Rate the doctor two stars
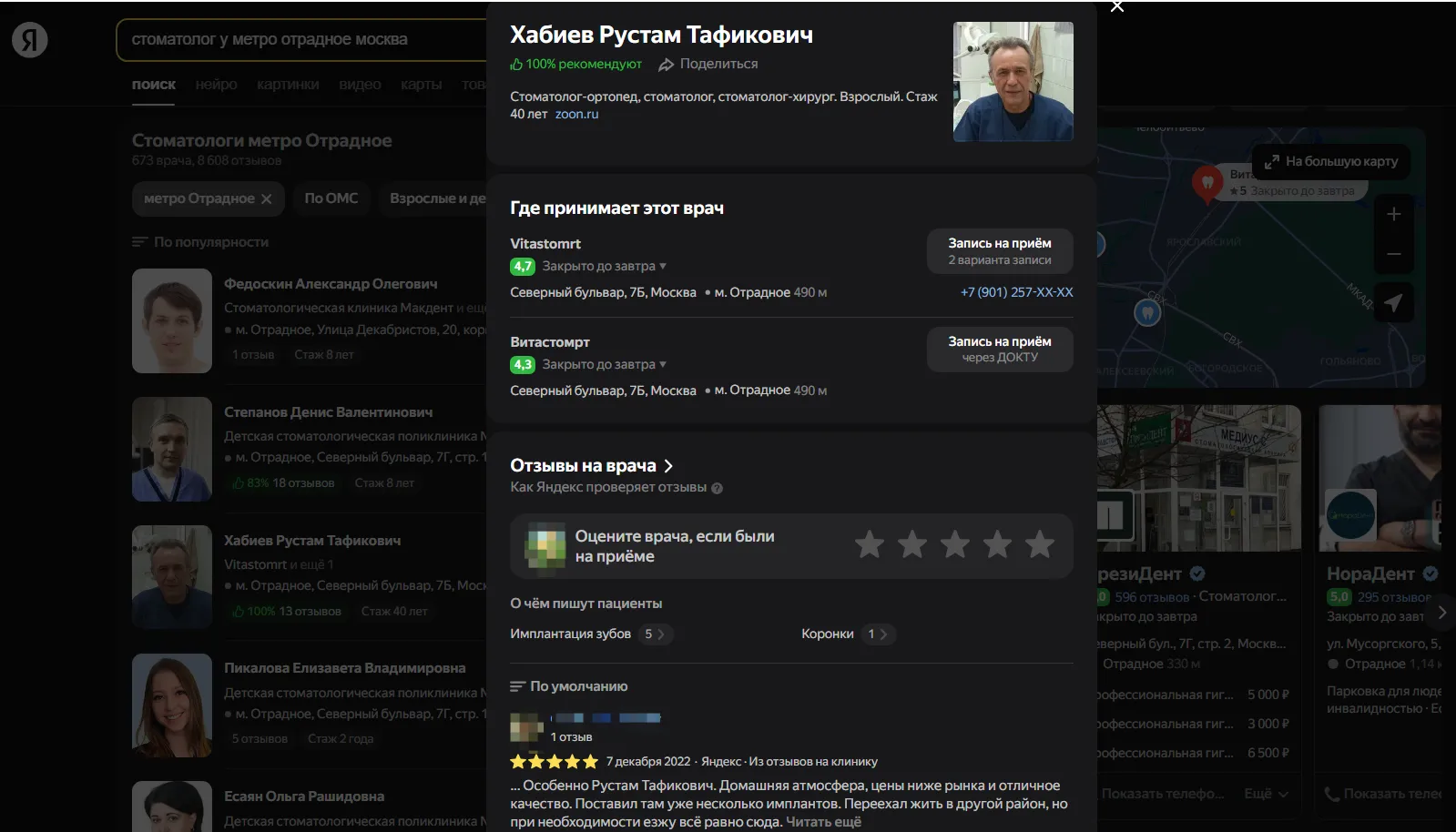The width and height of the screenshot is (1456, 832). (911, 544)
